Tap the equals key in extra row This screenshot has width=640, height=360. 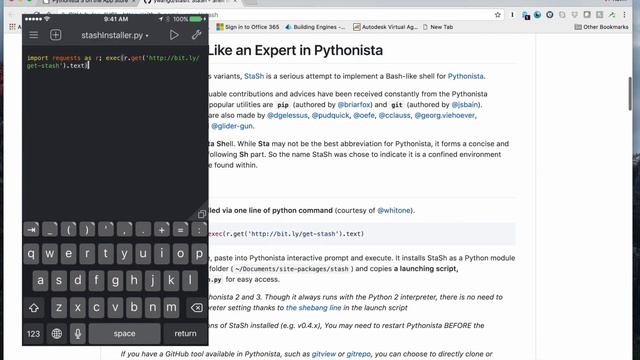pos(180,230)
